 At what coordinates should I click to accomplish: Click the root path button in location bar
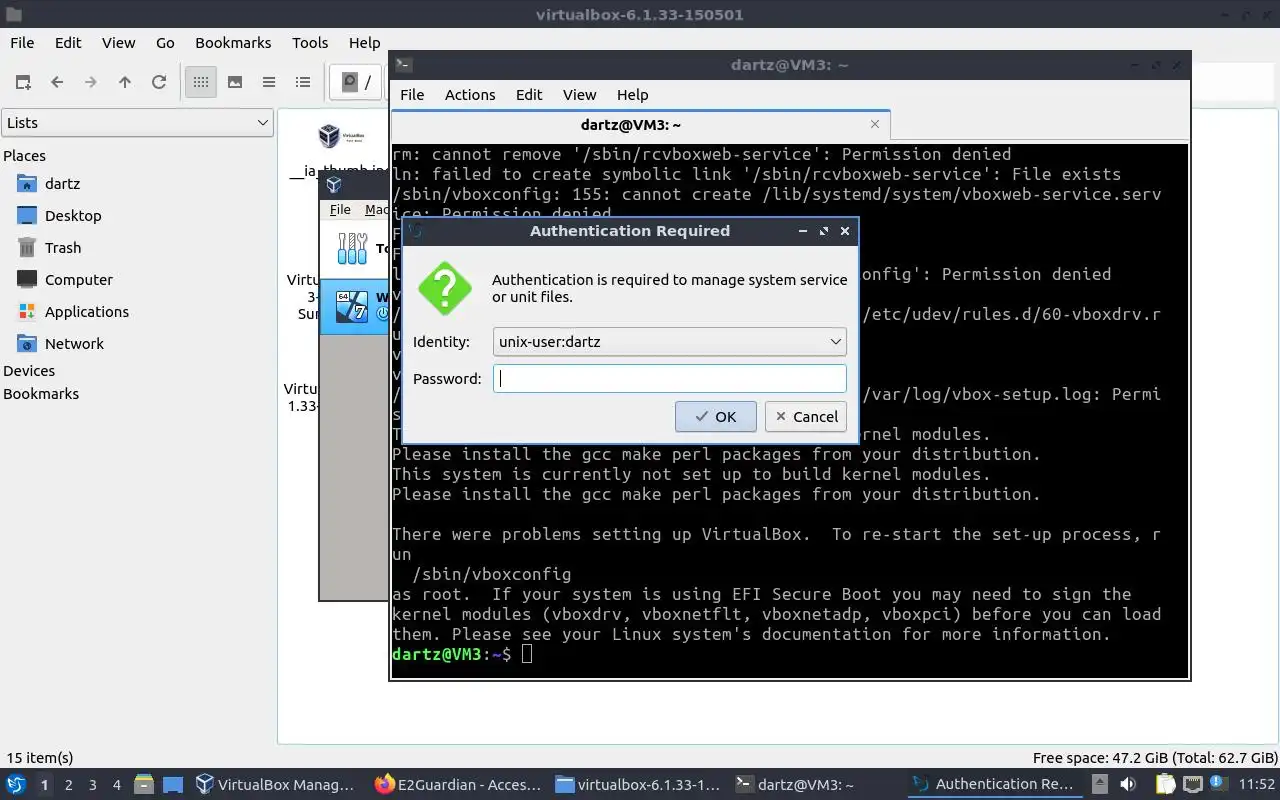pyautogui.click(x=356, y=82)
